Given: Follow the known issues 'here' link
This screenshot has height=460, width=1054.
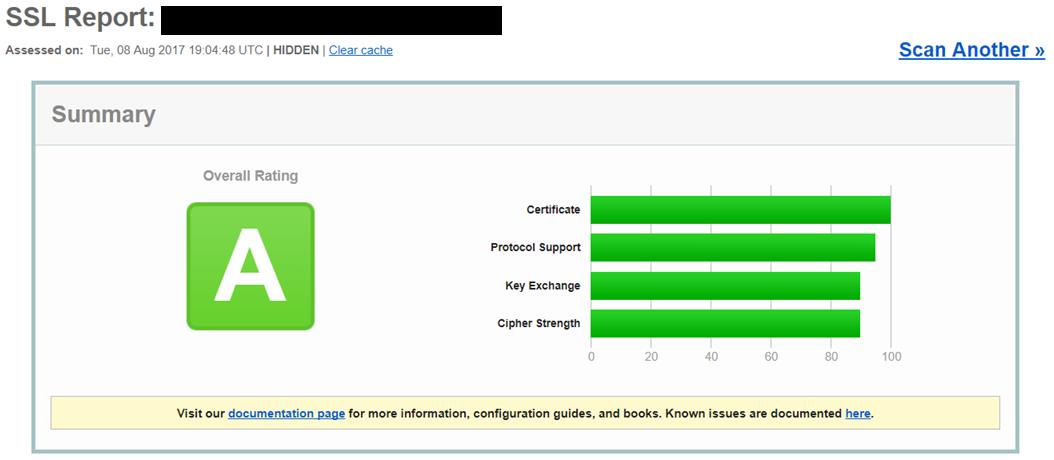Looking at the screenshot, I should [x=857, y=413].
